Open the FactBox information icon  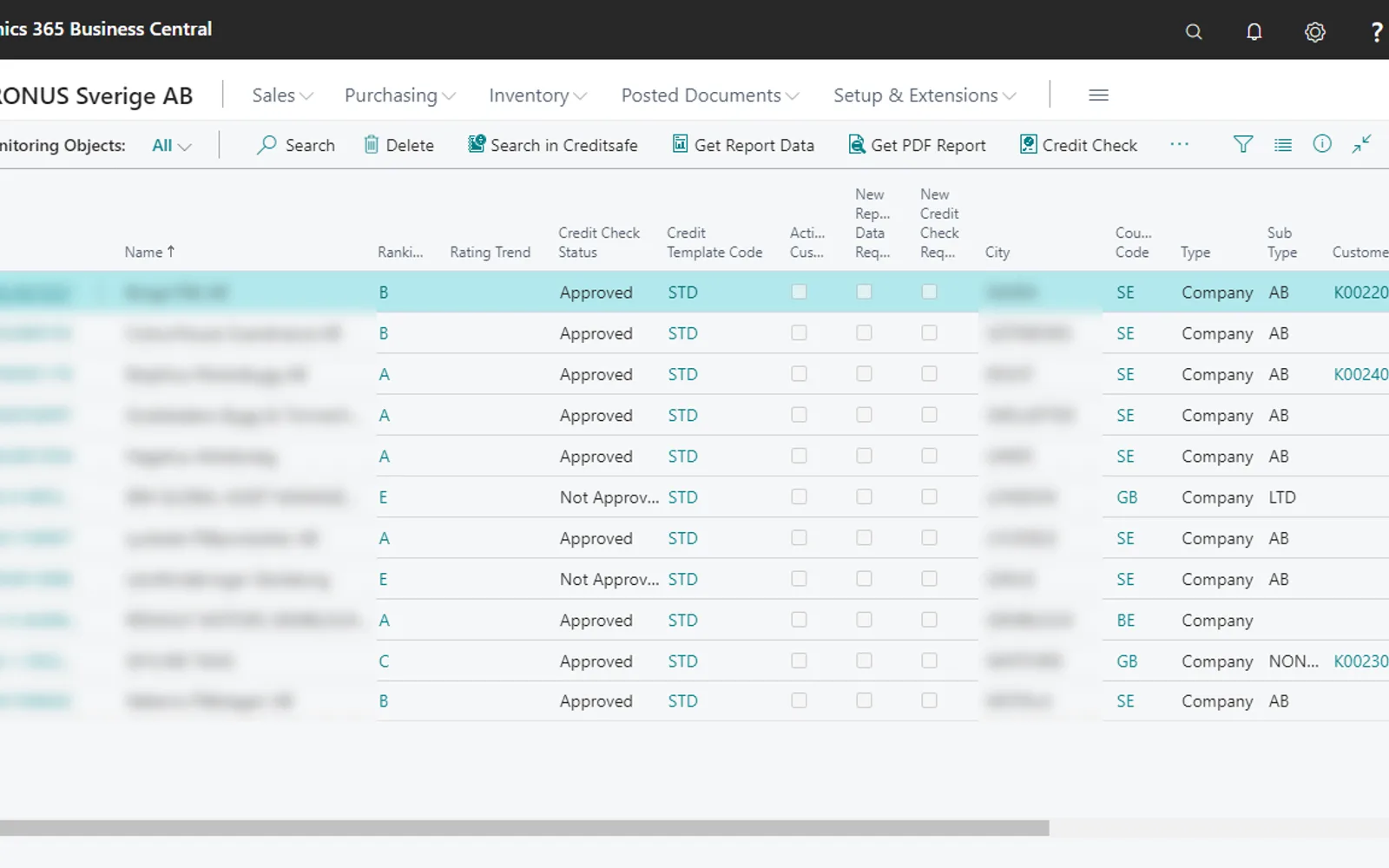click(x=1322, y=144)
